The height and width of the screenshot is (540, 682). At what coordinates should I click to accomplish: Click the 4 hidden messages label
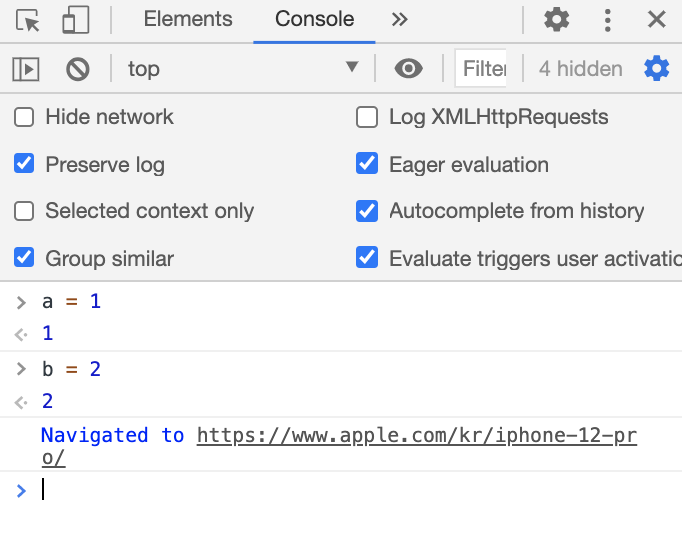(580, 69)
